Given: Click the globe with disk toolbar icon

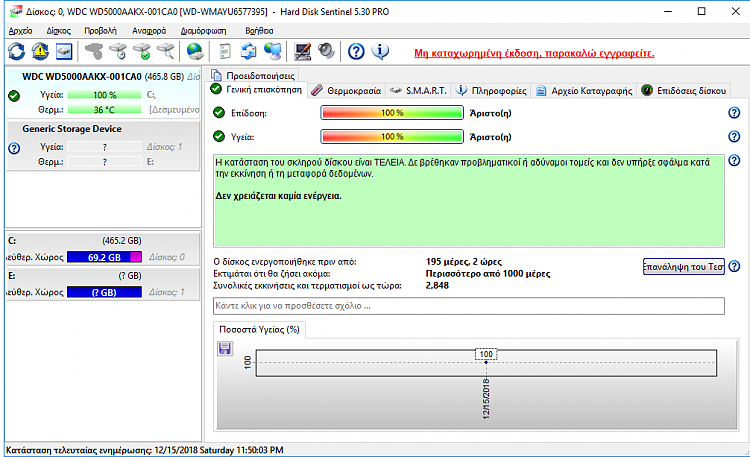Looking at the screenshot, I should point(195,51).
